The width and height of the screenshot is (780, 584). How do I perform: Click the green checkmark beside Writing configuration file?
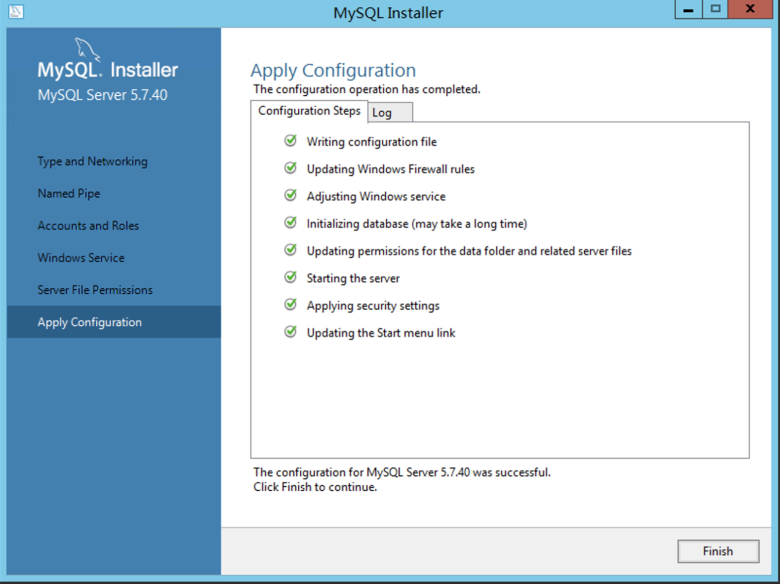coord(290,141)
